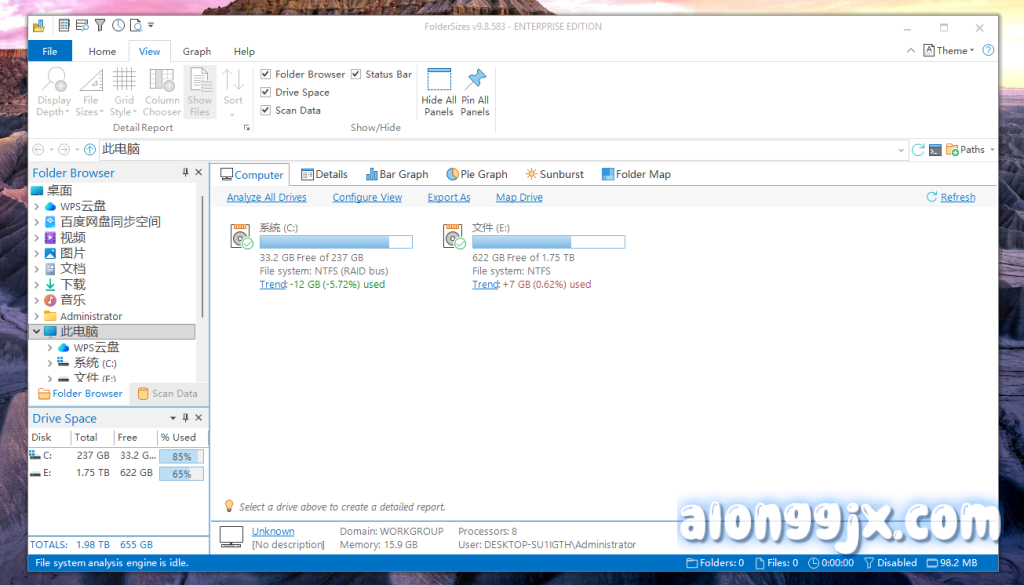Open the Column Chooser tool
Image resolution: width=1024 pixels, height=585 pixels.
[x=162, y=80]
